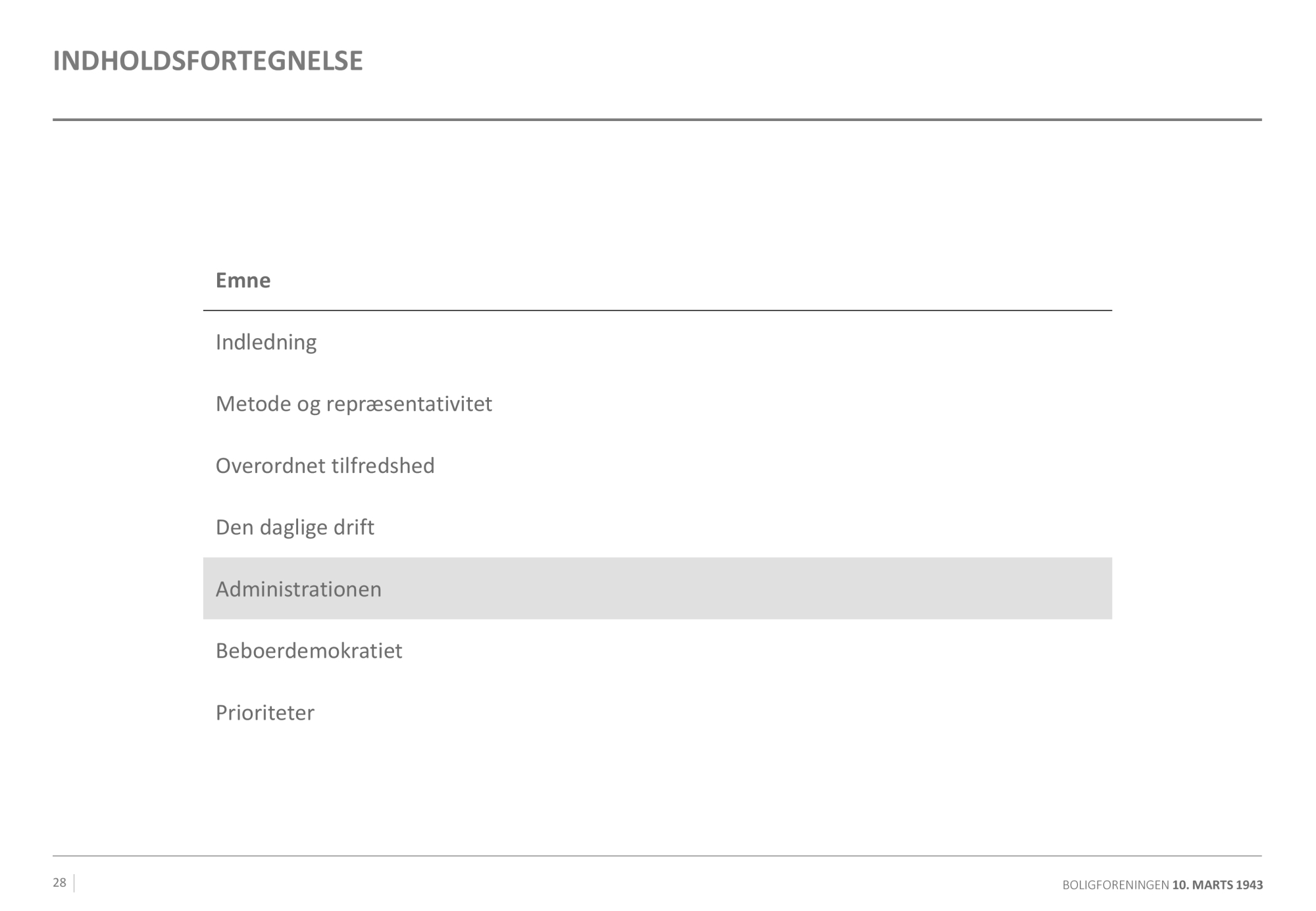Open the Beboerdemokratiet entry

pyautogui.click(x=309, y=651)
